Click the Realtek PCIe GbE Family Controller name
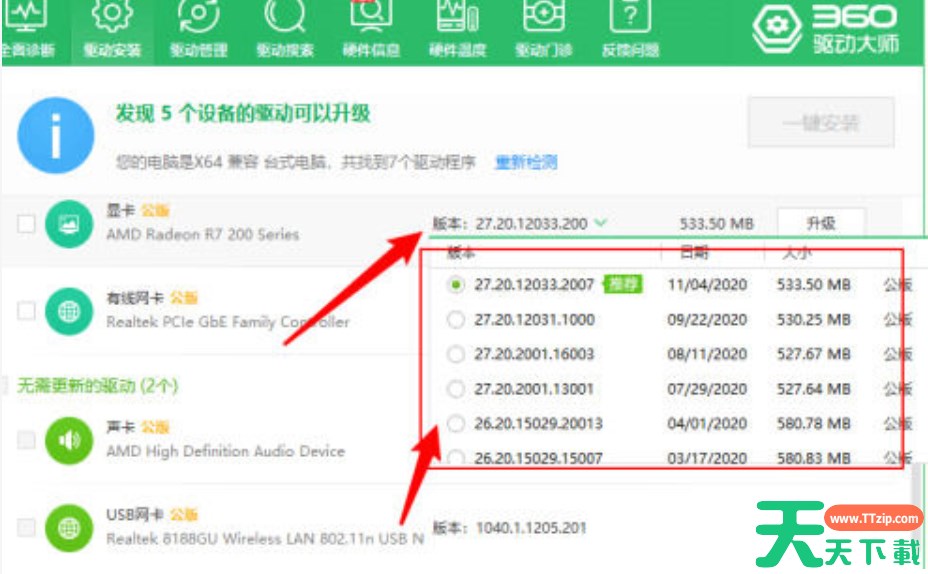The height and width of the screenshot is (574, 928). [228, 322]
